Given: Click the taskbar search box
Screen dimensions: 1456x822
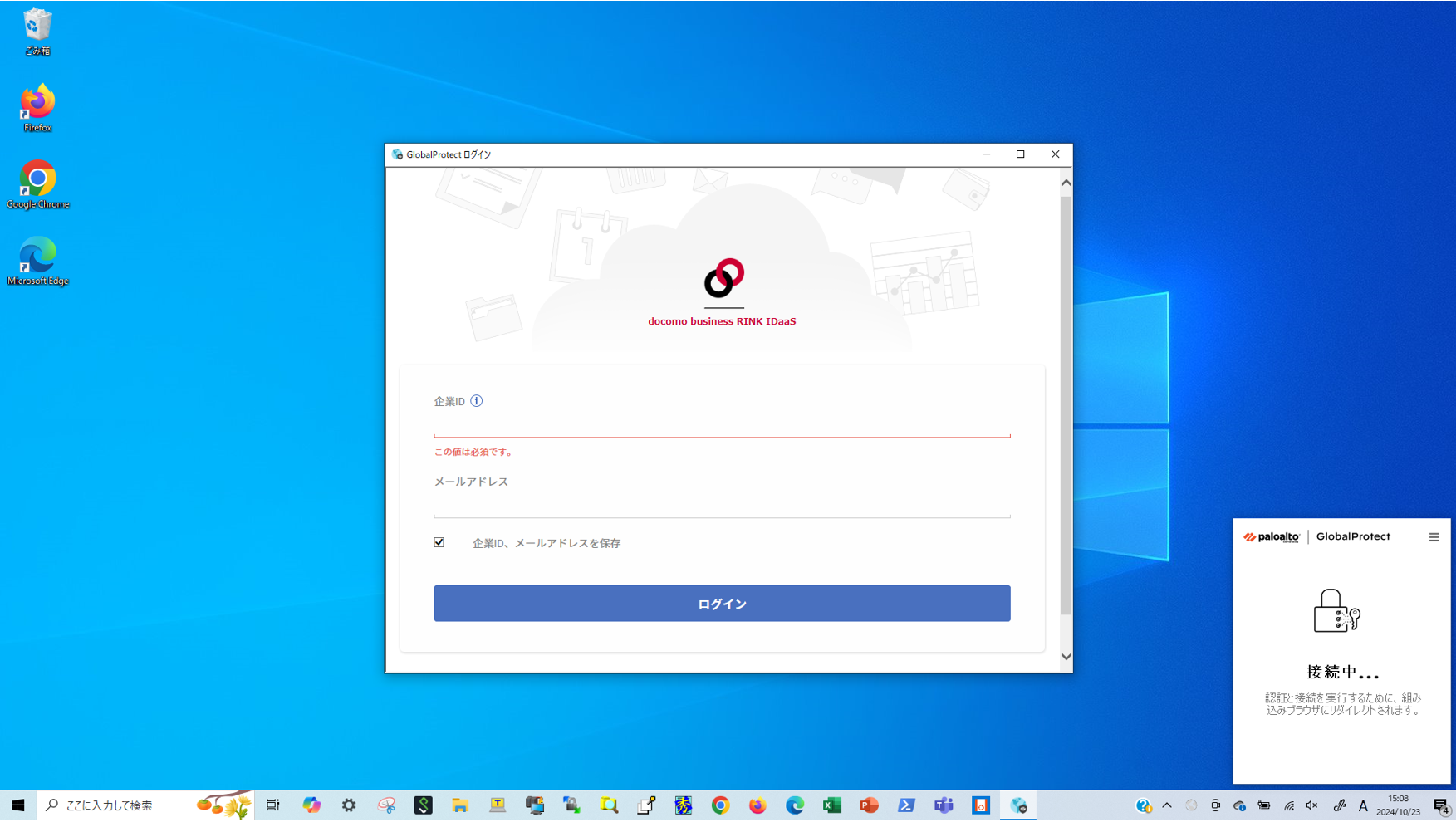Looking at the screenshot, I should 145,805.
